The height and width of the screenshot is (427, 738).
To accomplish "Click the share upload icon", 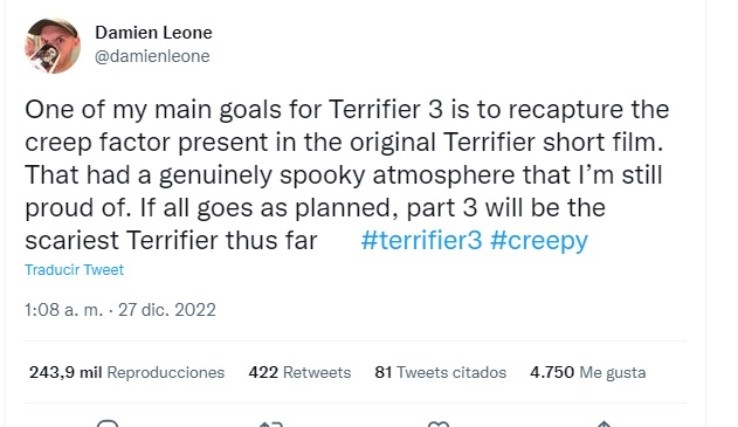I will [602, 423].
